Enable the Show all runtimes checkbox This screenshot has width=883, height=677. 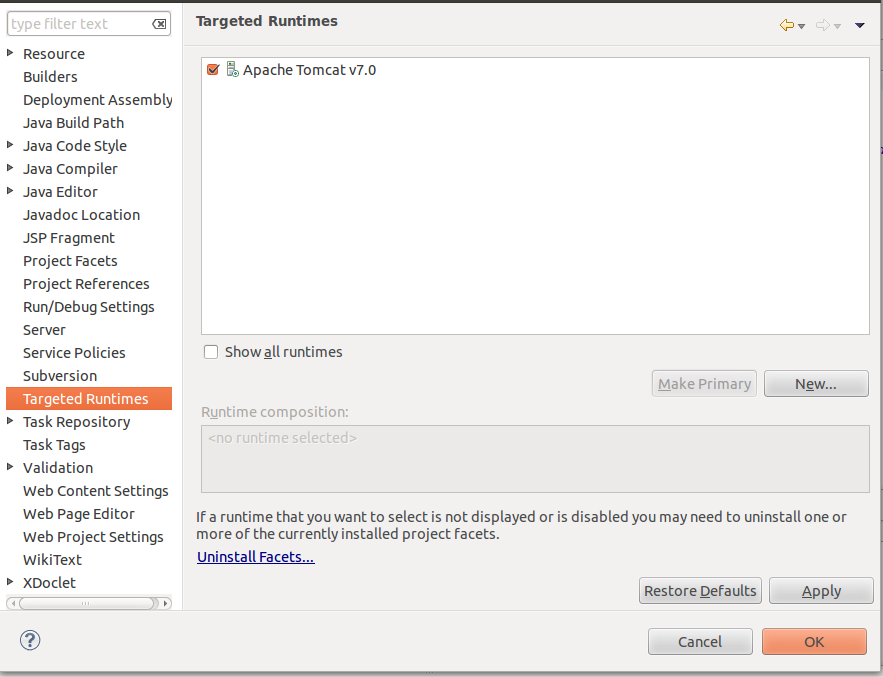(211, 352)
